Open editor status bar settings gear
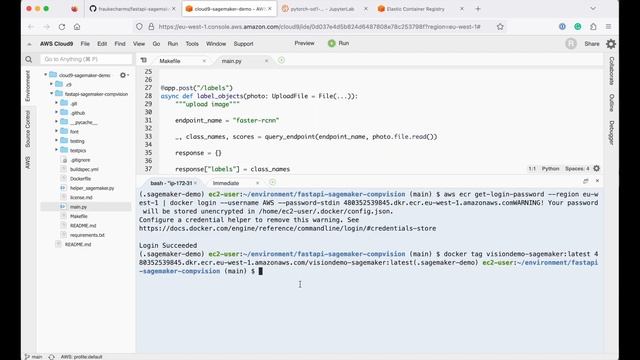The width and height of the screenshot is (640, 360). tap(596, 168)
